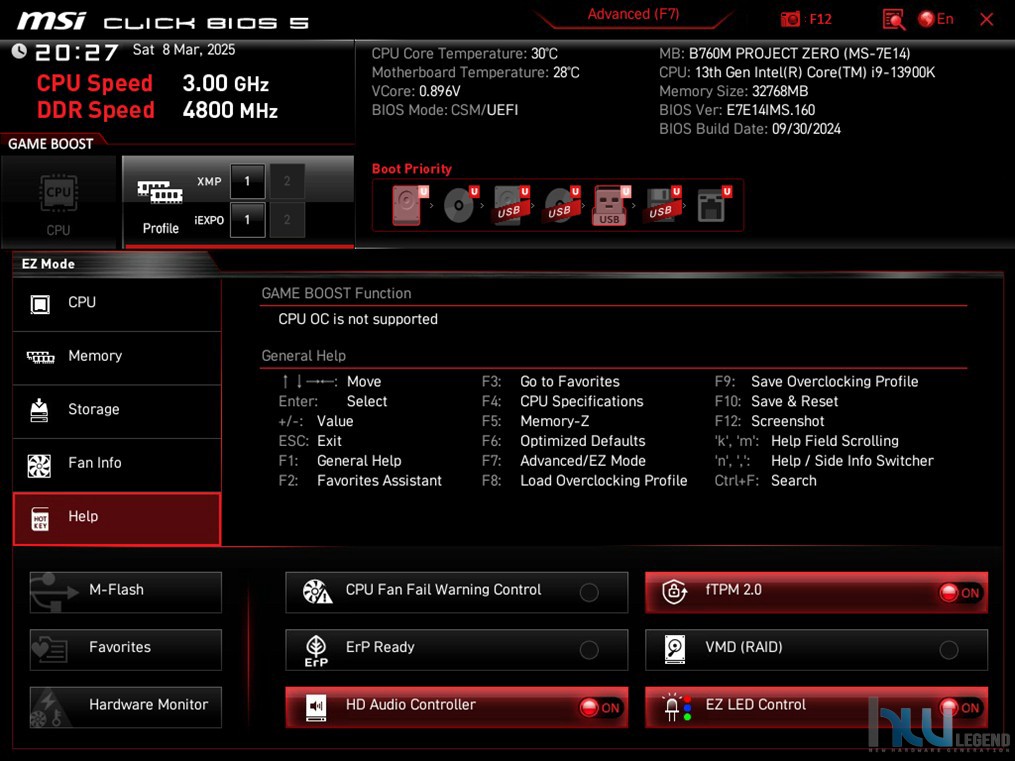Image resolution: width=1015 pixels, height=761 pixels.
Task: Click the time display 20:27
Action: 76,52
